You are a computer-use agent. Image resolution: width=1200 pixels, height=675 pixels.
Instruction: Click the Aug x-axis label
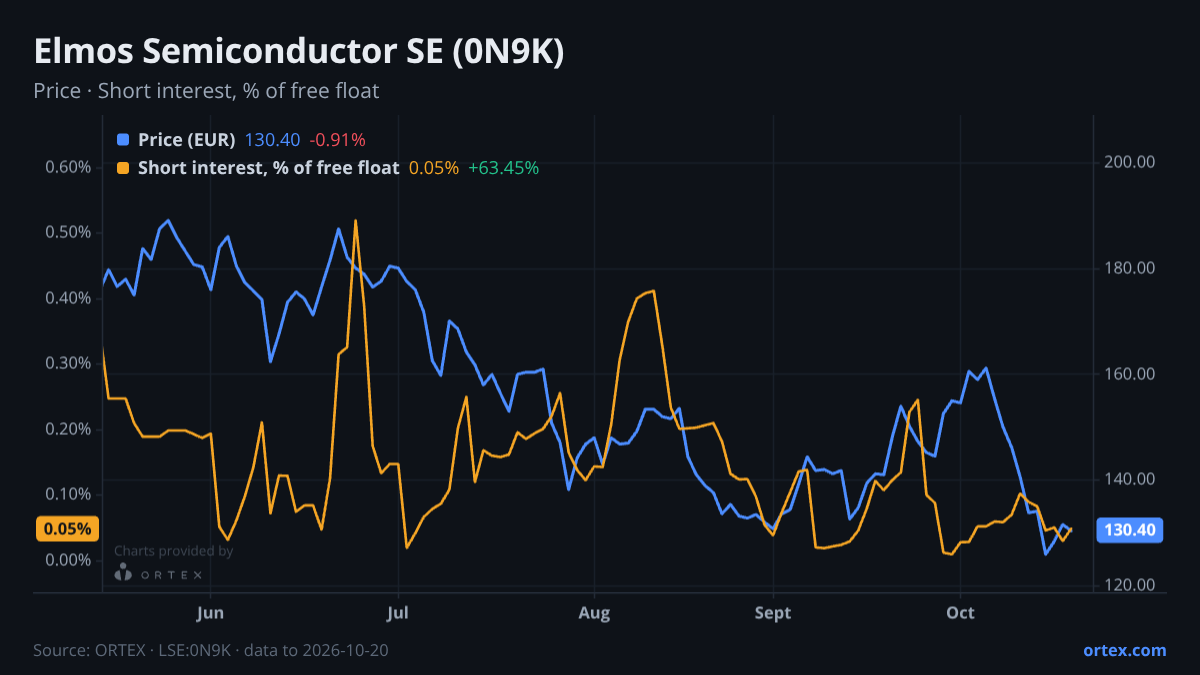point(594,612)
